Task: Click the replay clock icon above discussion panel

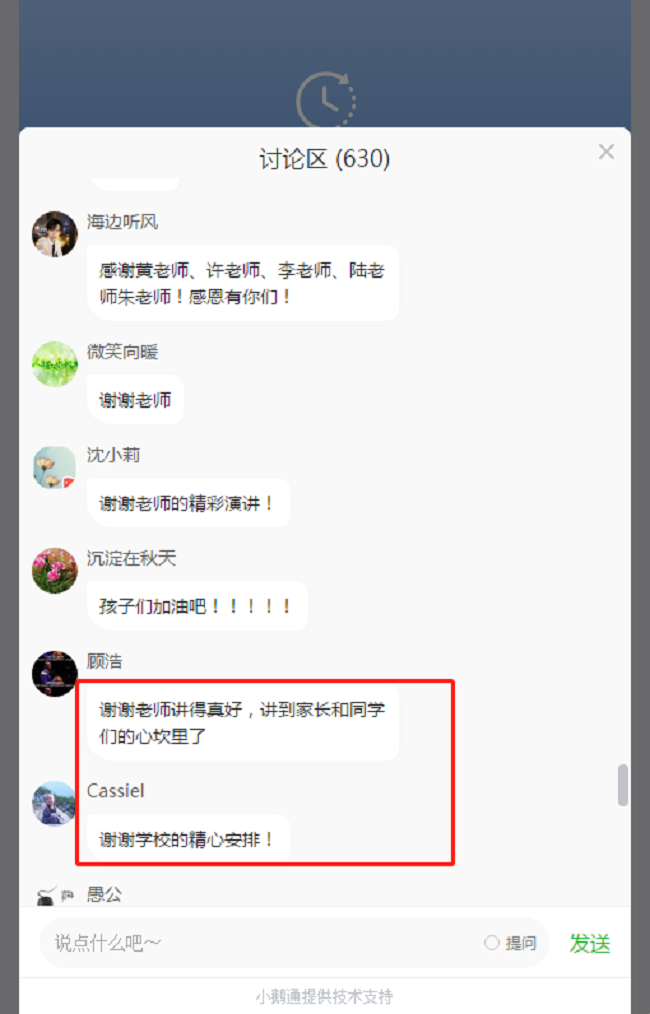Action: coord(326,100)
